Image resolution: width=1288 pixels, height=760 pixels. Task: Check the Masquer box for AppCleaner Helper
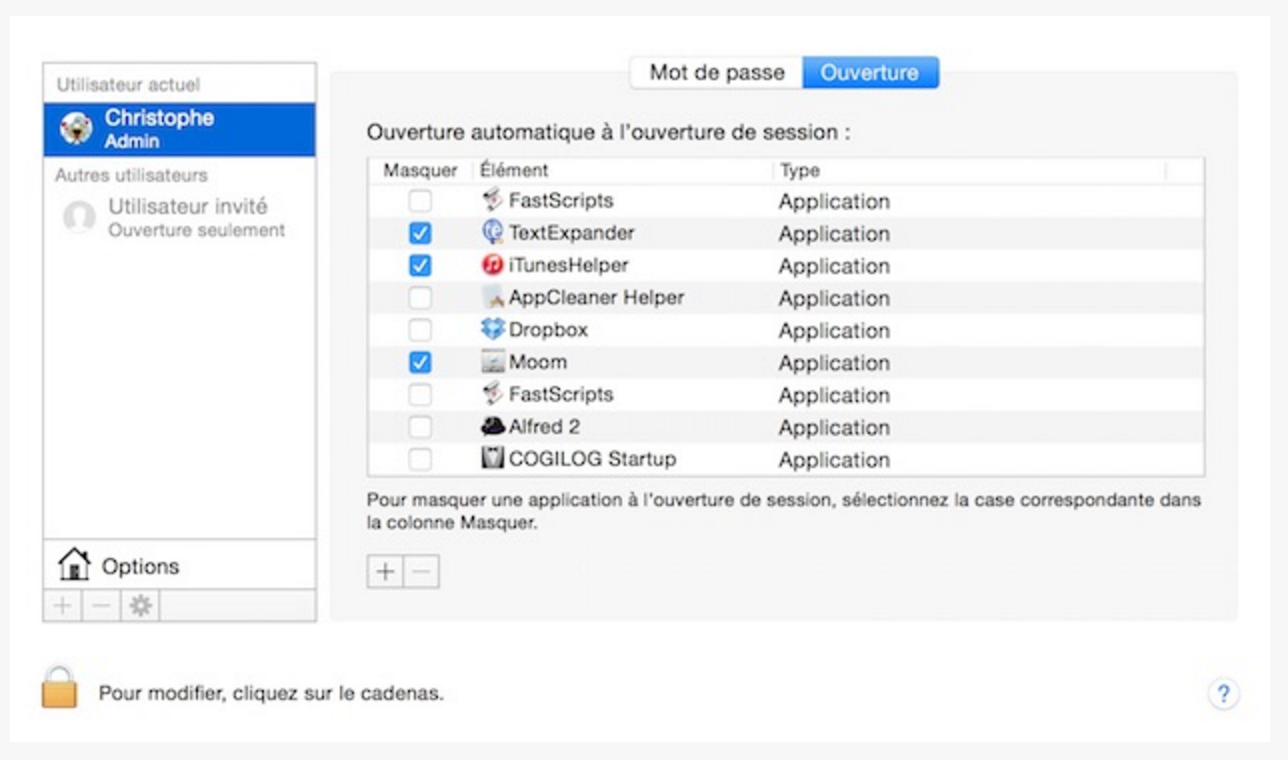click(421, 298)
